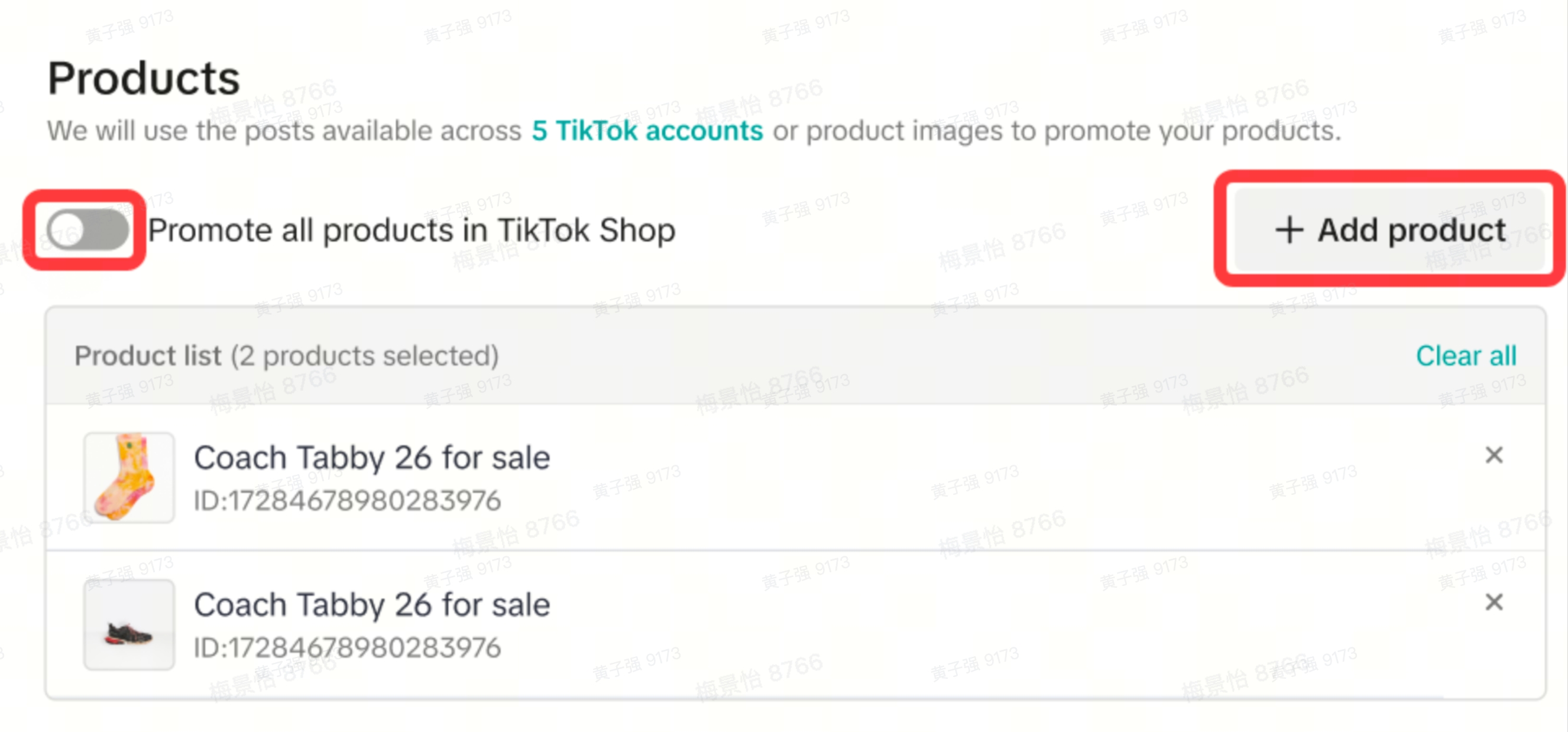Click the black sneaker product thumbnail
The image size is (1568, 732).
click(129, 625)
